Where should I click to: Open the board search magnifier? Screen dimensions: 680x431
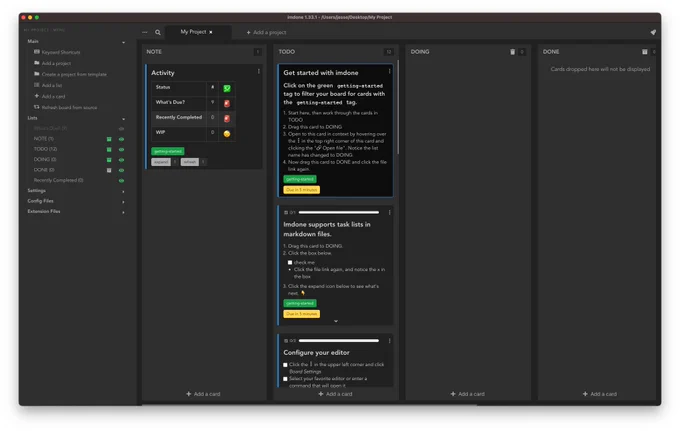pos(158,33)
